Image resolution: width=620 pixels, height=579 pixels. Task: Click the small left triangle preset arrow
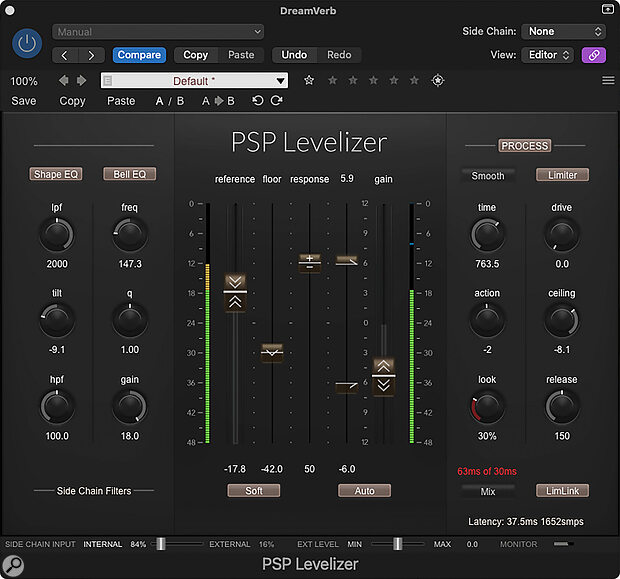(x=63, y=81)
